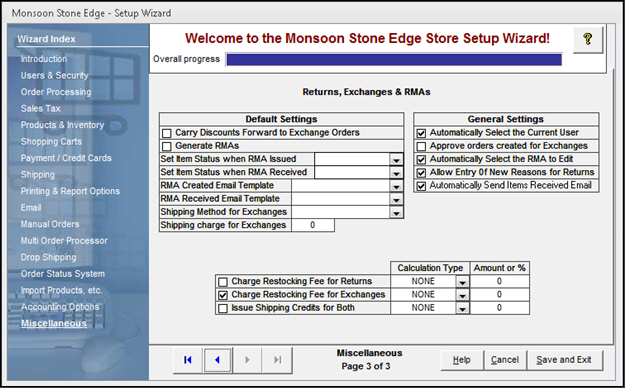Viewport: 625px width, 388px height.
Task: Toggle Allow Entry Of New Reasons for Returns
Action: point(421,173)
